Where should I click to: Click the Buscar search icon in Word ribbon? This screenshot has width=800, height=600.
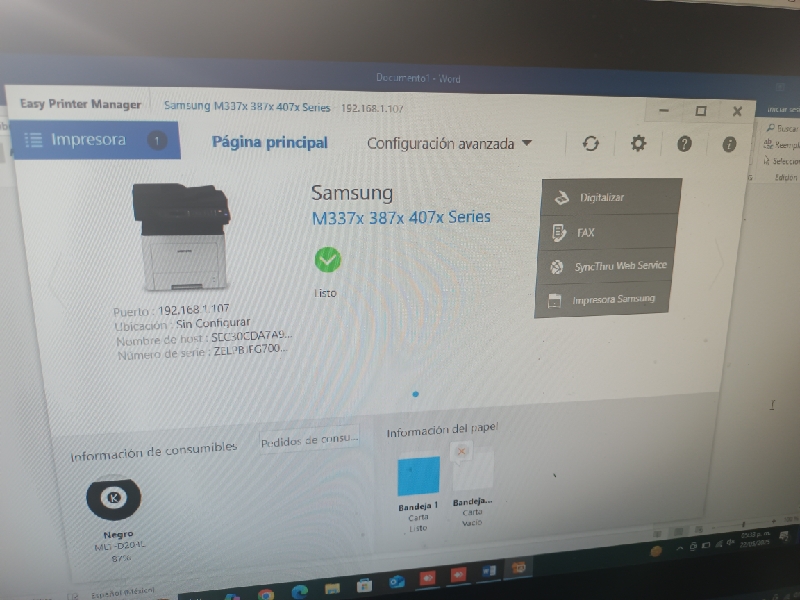point(770,128)
